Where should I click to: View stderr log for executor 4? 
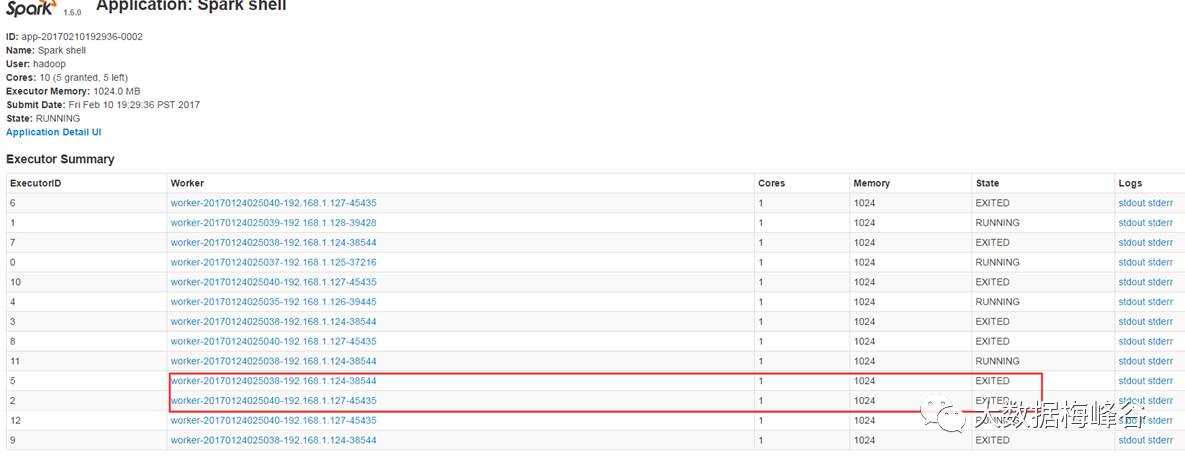click(x=1160, y=302)
